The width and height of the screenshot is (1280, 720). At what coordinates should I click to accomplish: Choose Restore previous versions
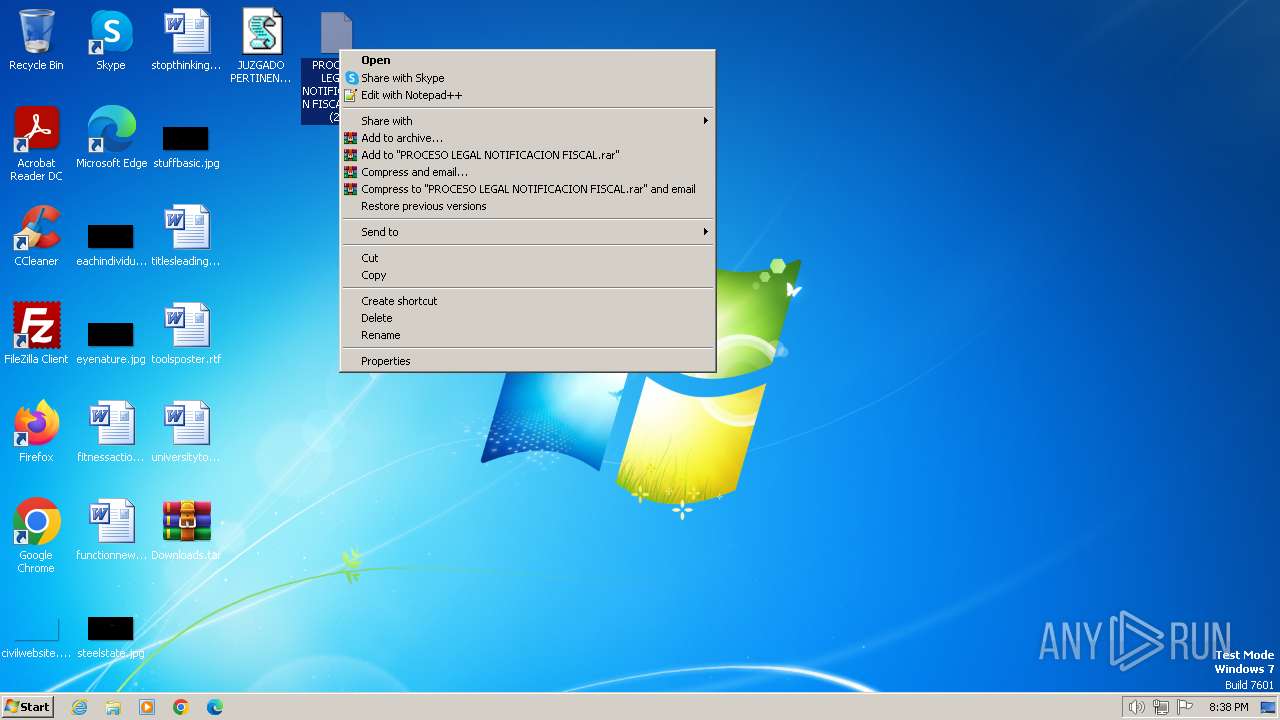coord(528,206)
